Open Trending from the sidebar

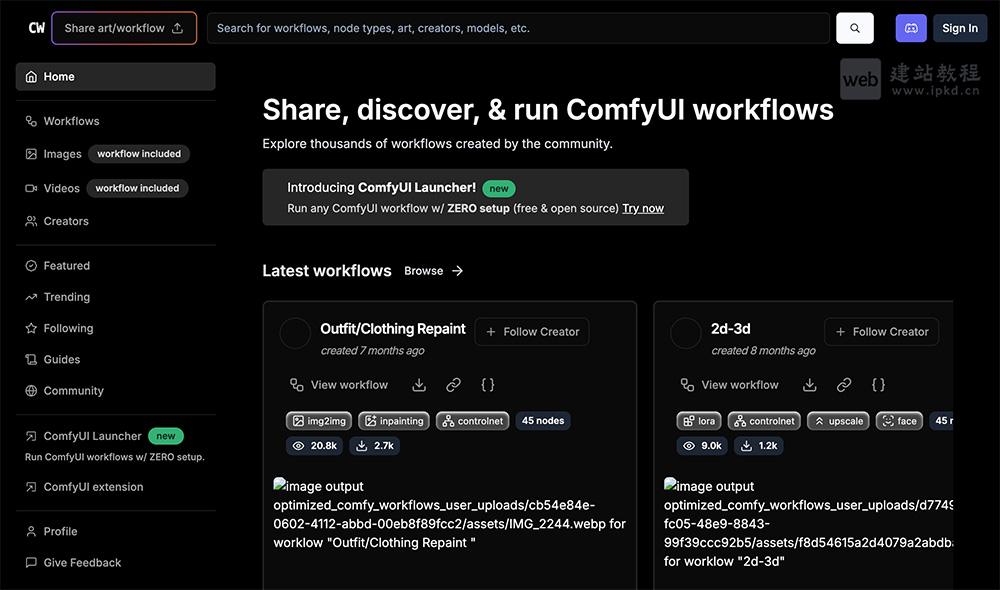(x=66, y=296)
